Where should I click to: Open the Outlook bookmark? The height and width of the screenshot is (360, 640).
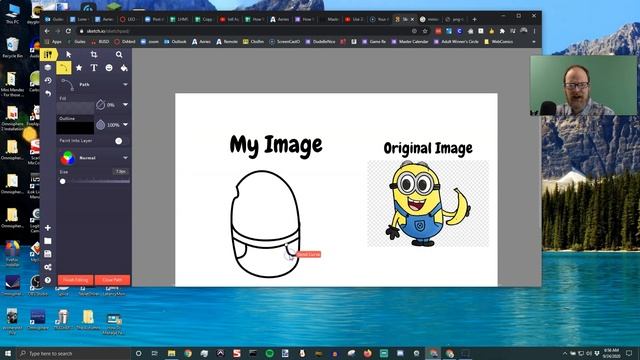point(175,42)
